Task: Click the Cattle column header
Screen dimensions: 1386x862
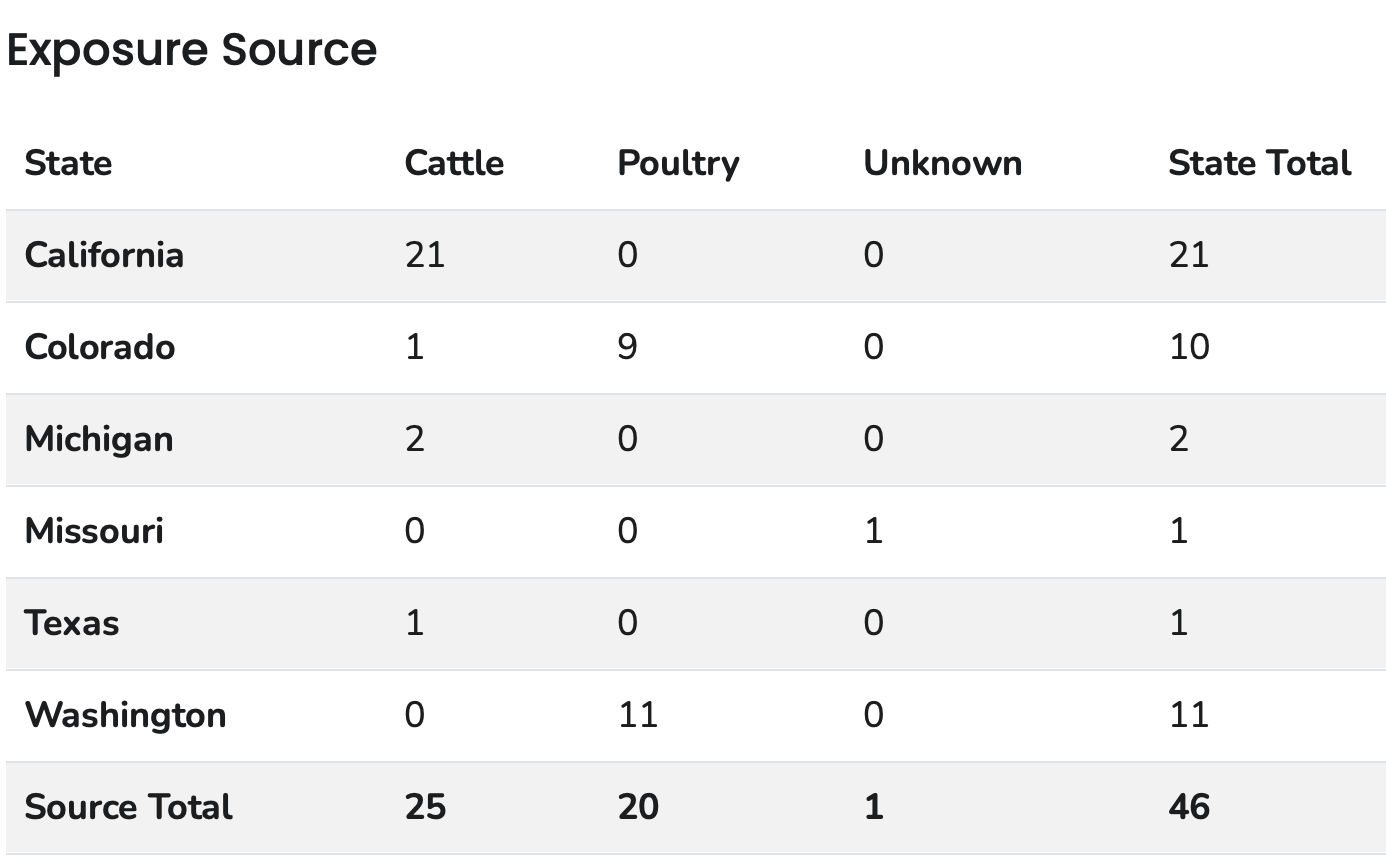Action: click(x=454, y=163)
